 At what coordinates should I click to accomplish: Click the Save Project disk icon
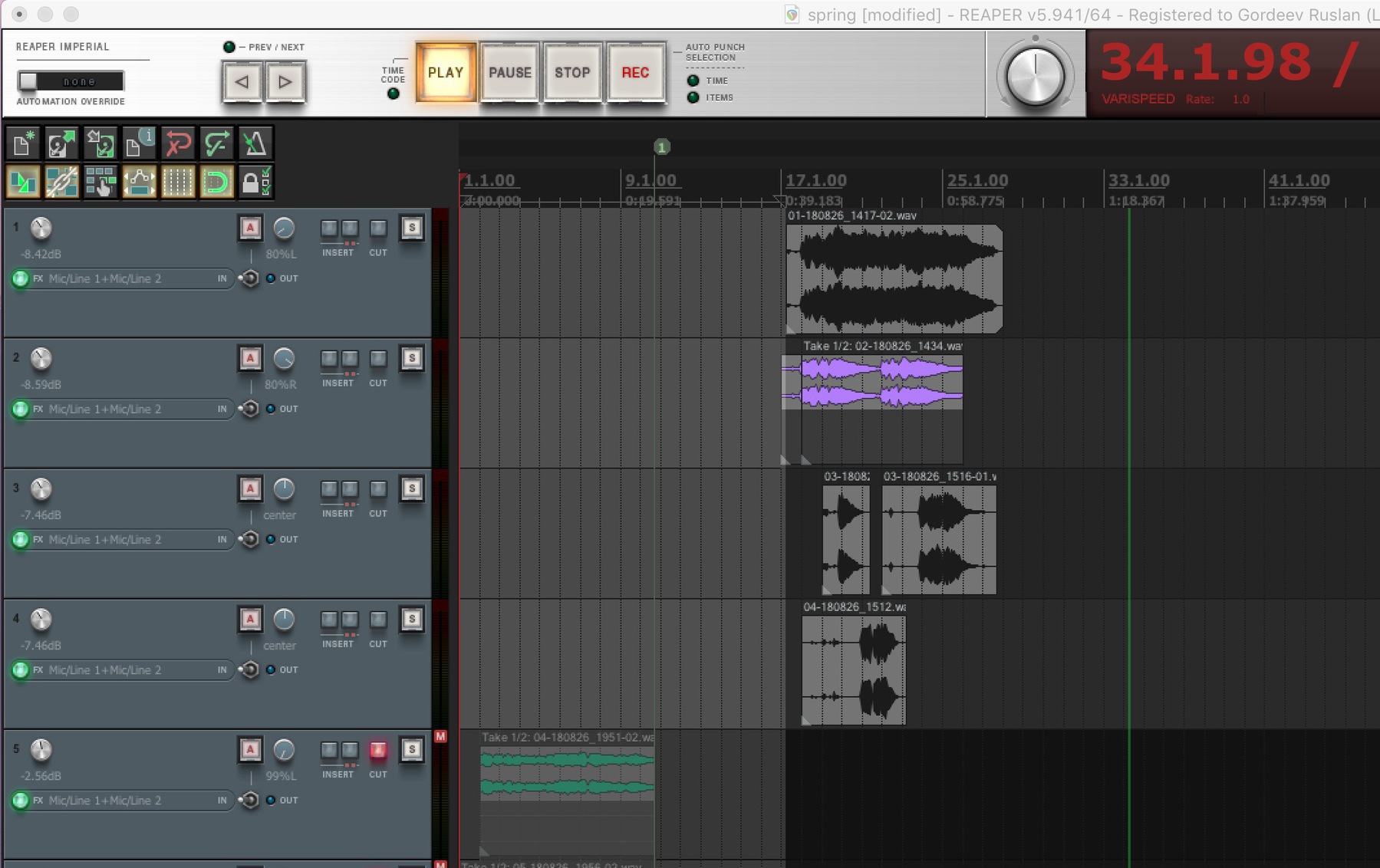(x=100, y=143)
